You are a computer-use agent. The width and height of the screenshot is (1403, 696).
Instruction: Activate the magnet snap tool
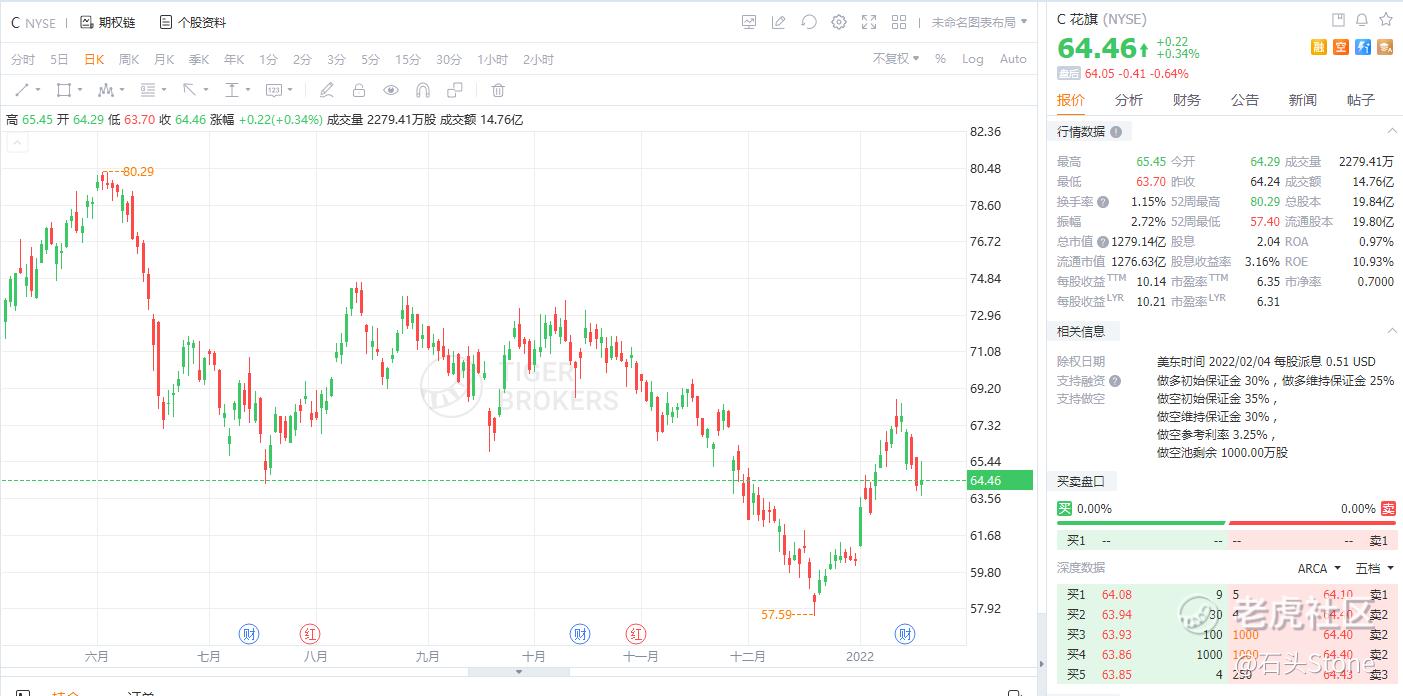point(423,90)
